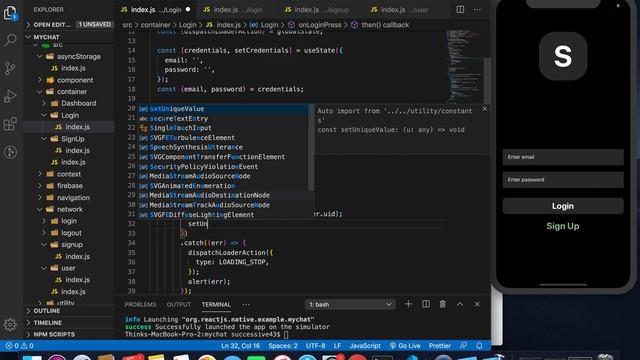This screenshot has height=360, width=640.
Task: Split the terminal panel
Action: 426,304
